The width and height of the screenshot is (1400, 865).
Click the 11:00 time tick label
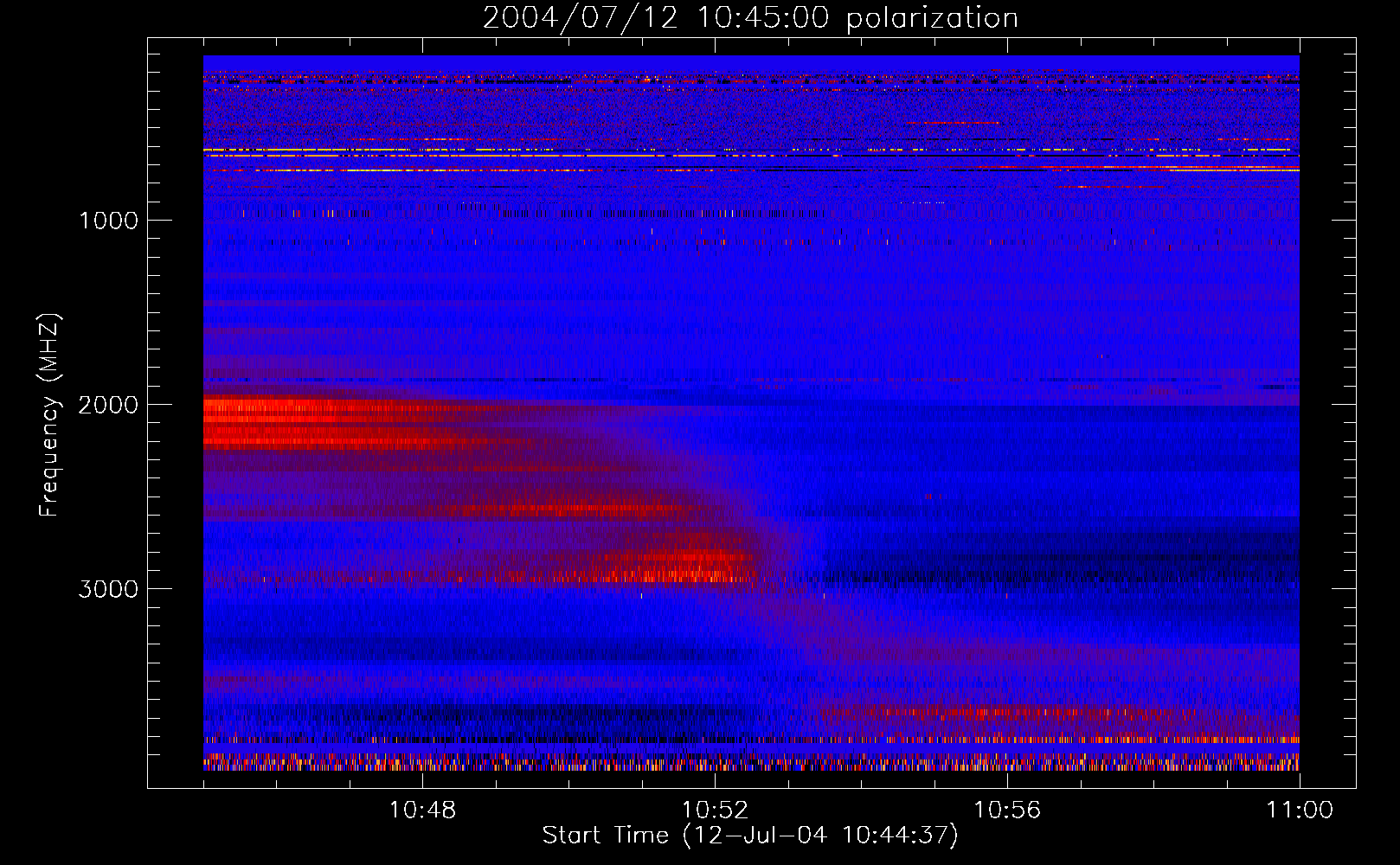coord(1300,811)
